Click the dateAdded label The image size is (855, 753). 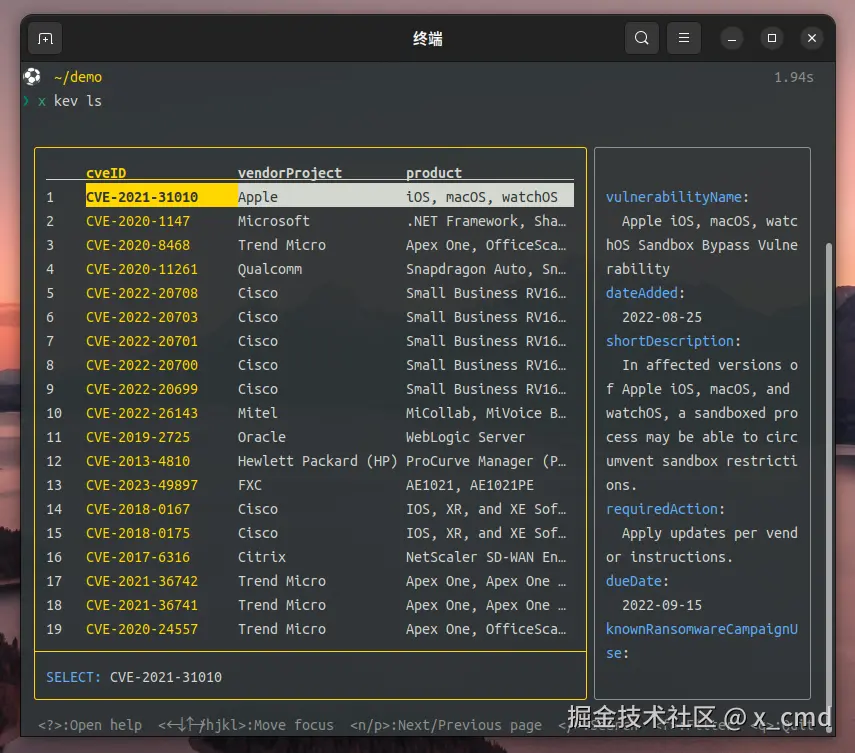tap(645, 293)
